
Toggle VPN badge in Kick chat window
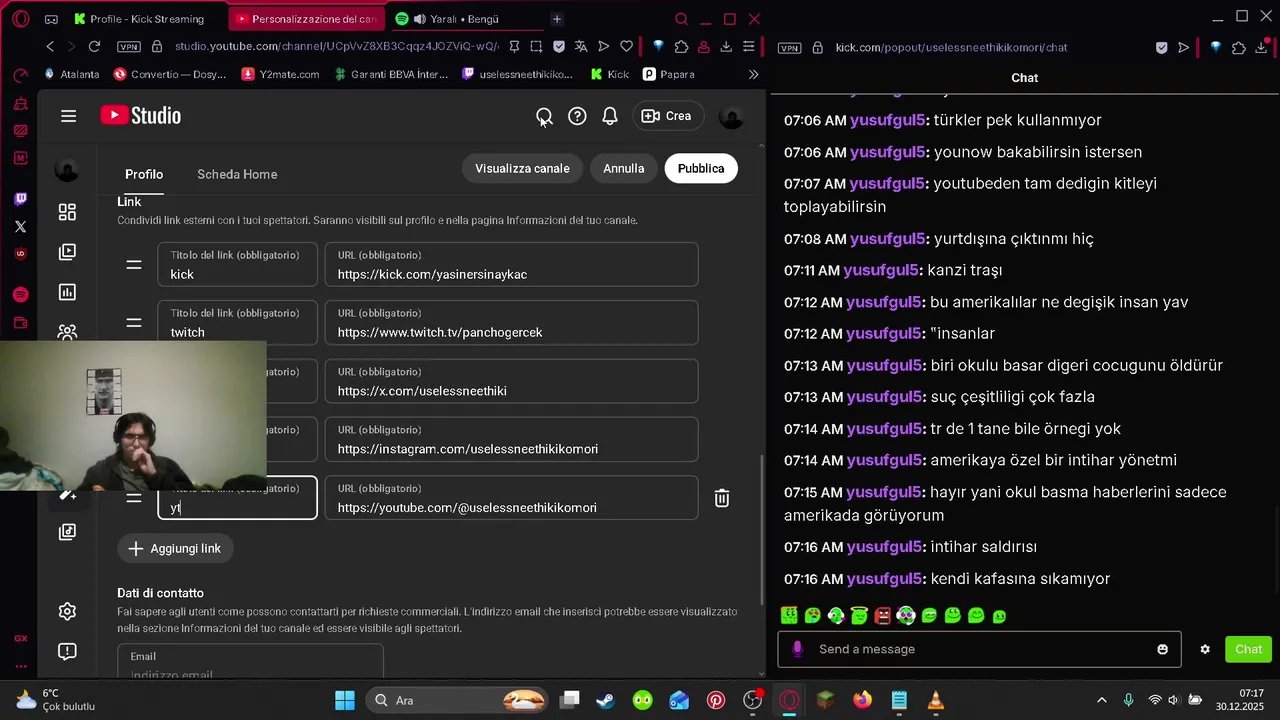(x=789, y=47)
